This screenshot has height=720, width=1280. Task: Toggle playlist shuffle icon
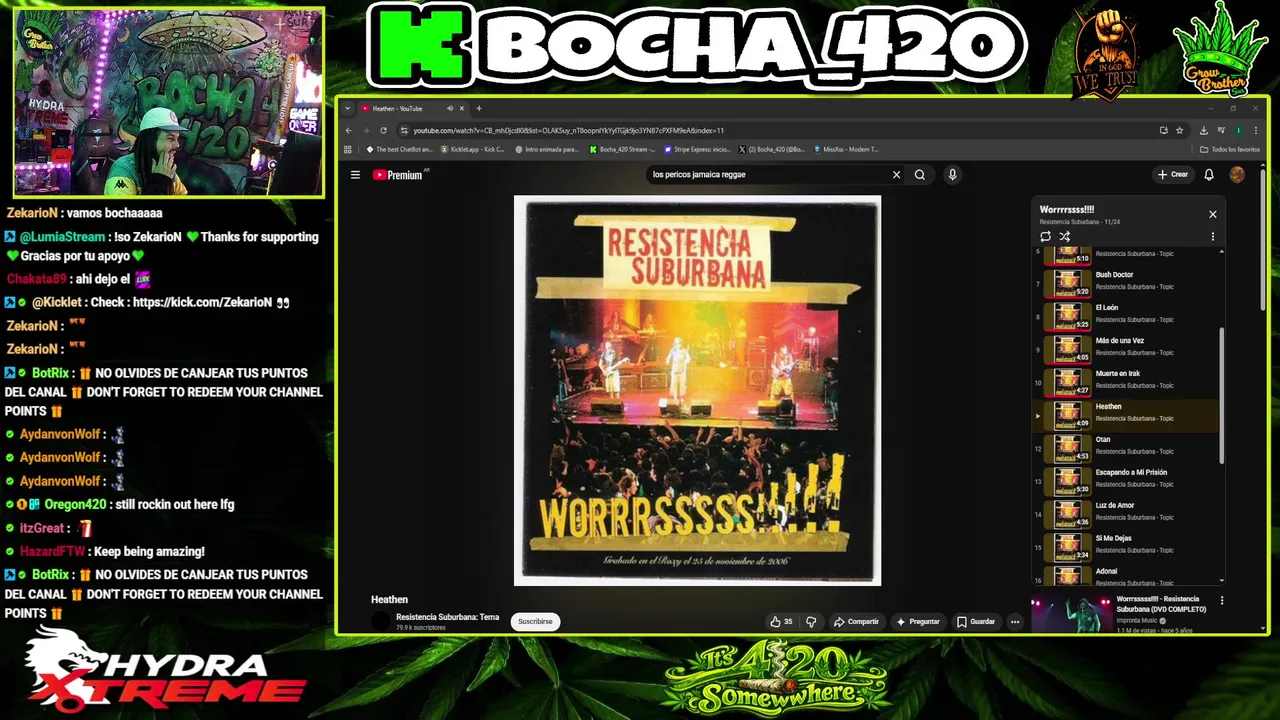(x=1065, y=237)
